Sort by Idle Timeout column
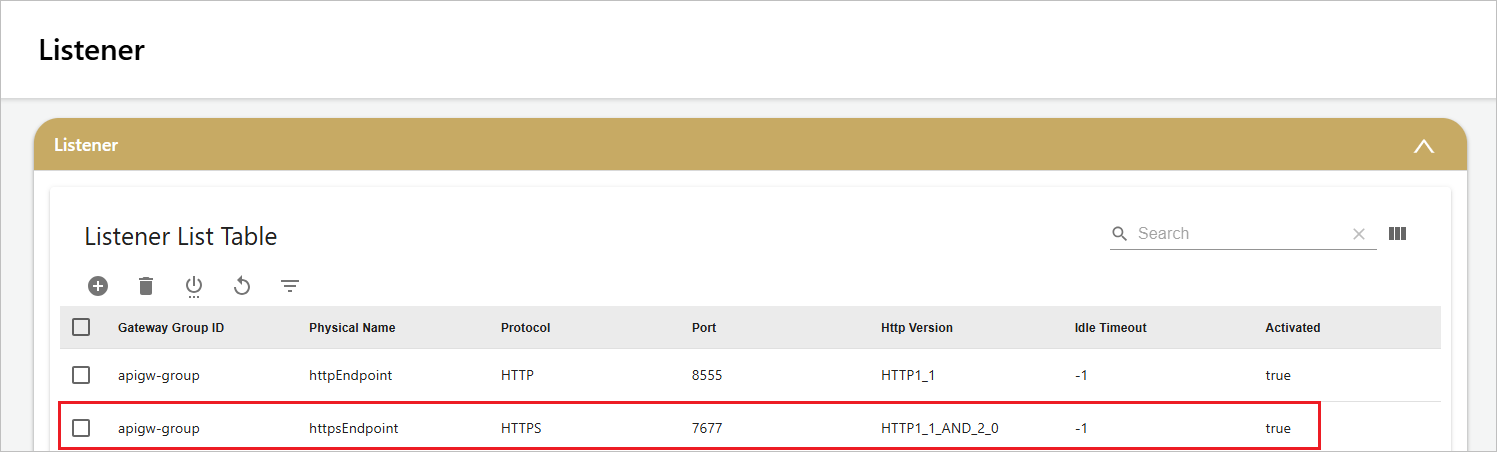This screenshot has height=452, width=1497. (x=1110, y=328)
